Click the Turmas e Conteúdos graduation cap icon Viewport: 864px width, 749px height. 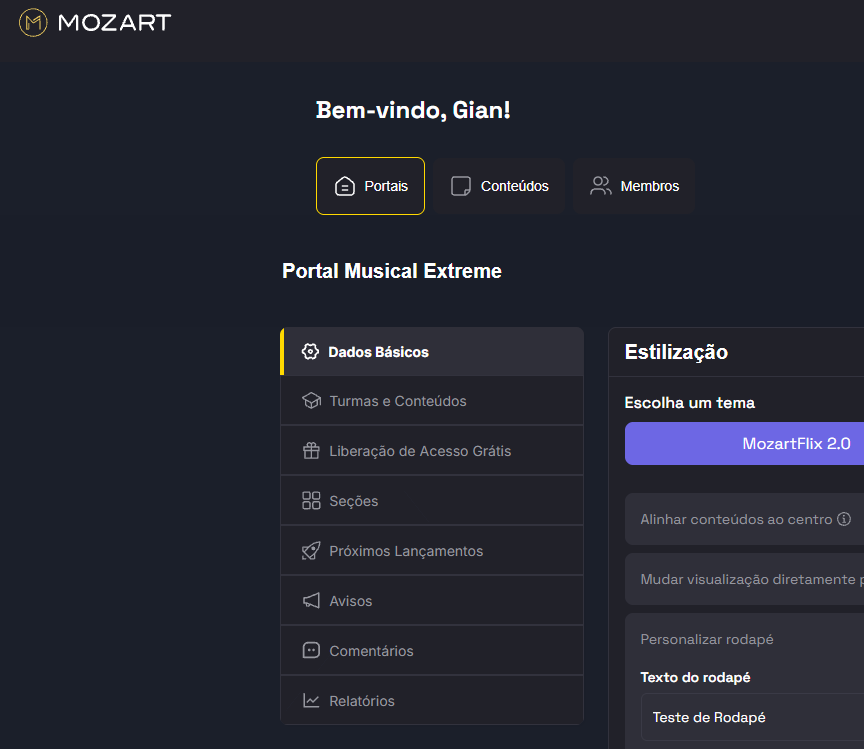coord(311,401)
